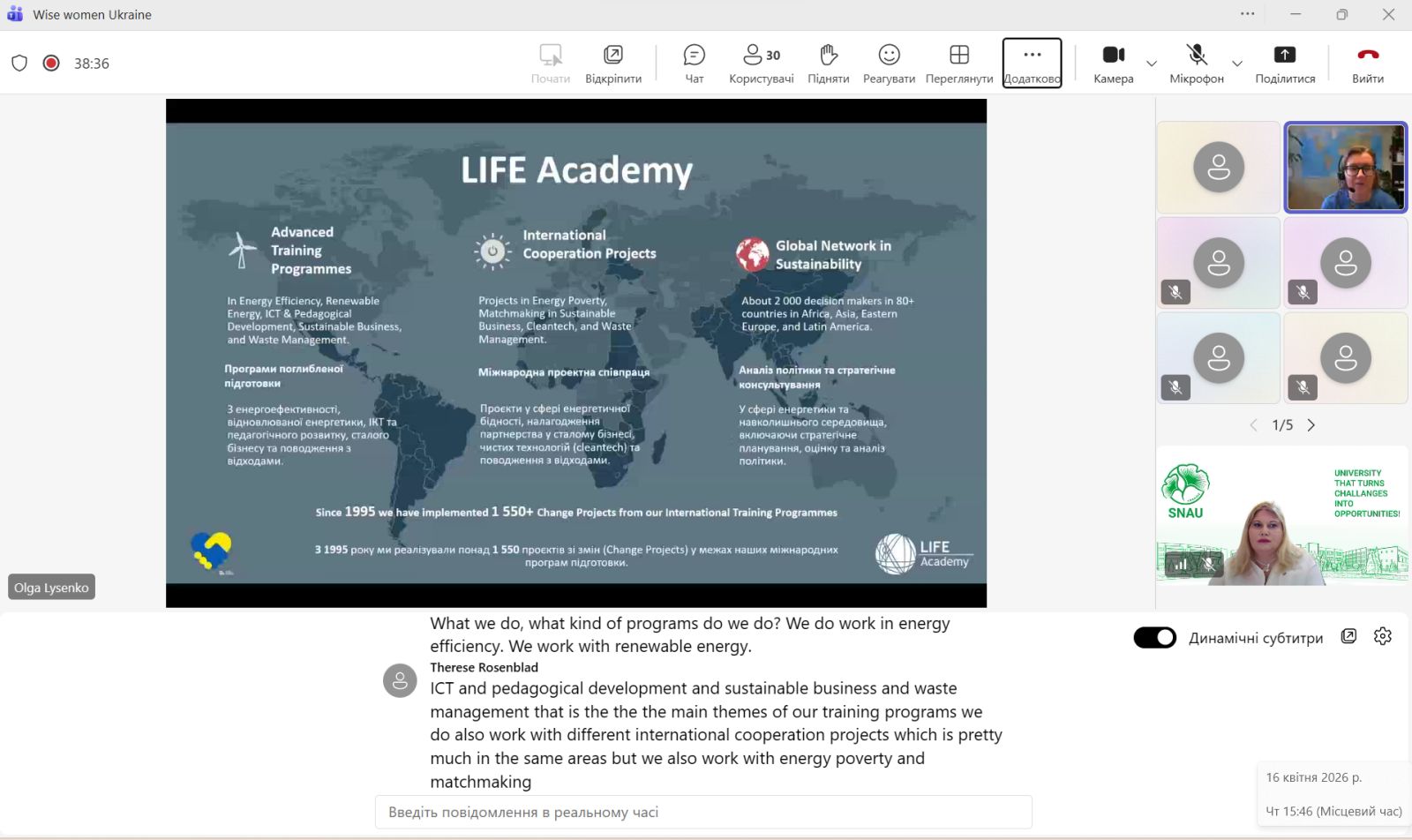Open the reactions menu
The height and width of the screenshot is (840, 1412).
tap(889, 63)
